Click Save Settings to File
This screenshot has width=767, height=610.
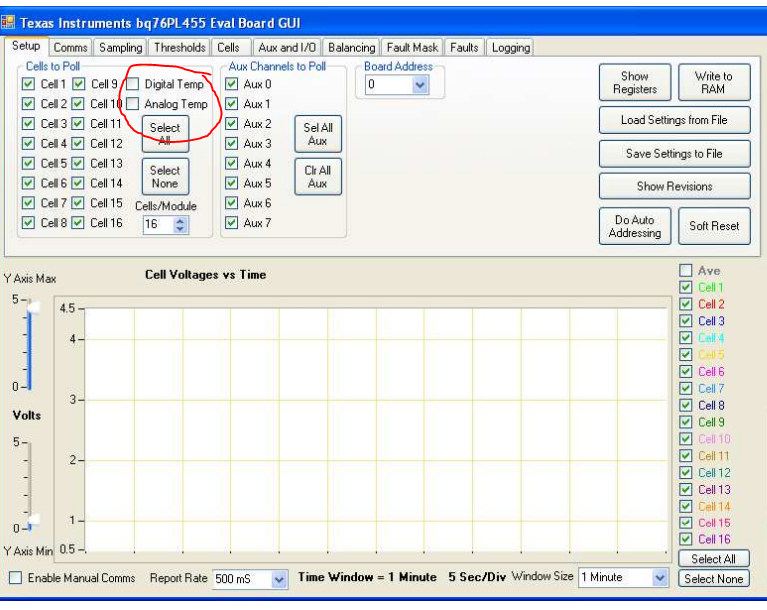pyautogui.click(x=675, y=154)
